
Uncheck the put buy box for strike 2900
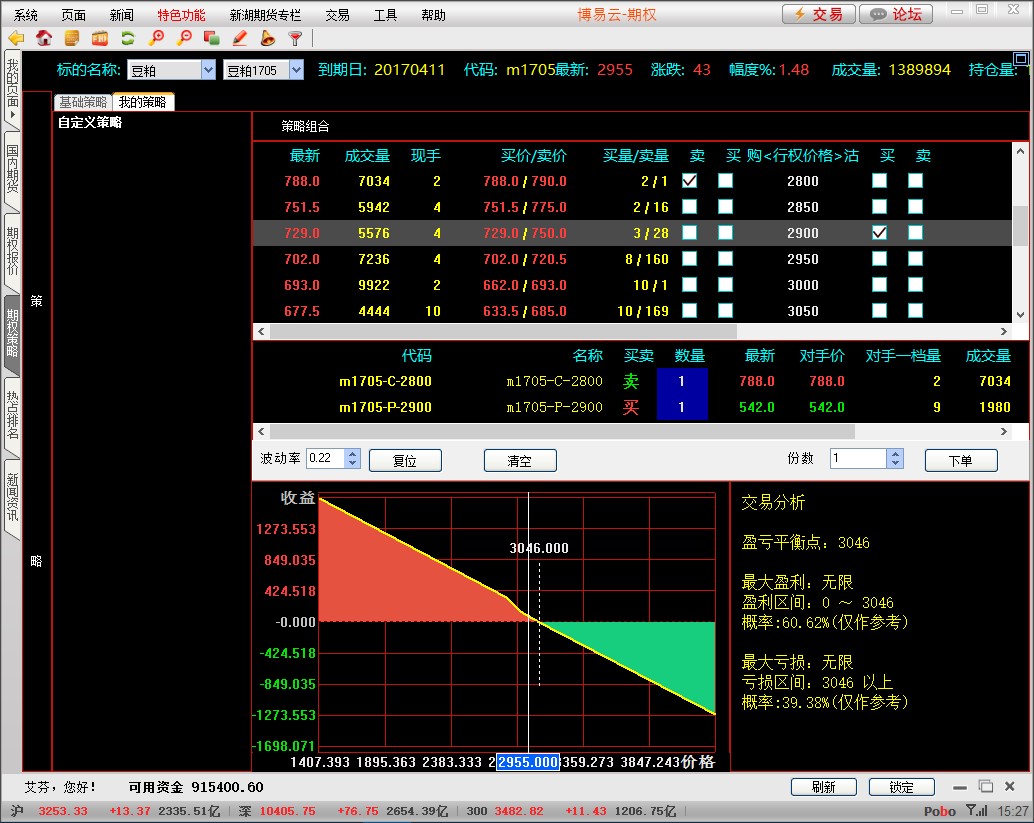[x=879, y=233]
